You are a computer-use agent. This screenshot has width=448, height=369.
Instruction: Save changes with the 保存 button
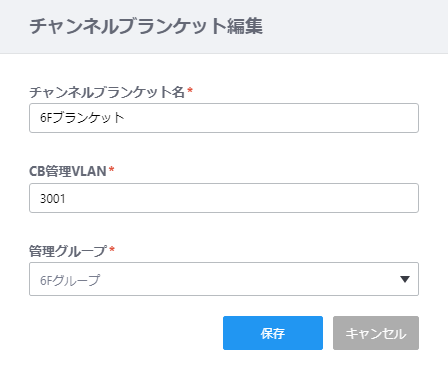pyautogui.click(x=273, y=333)
